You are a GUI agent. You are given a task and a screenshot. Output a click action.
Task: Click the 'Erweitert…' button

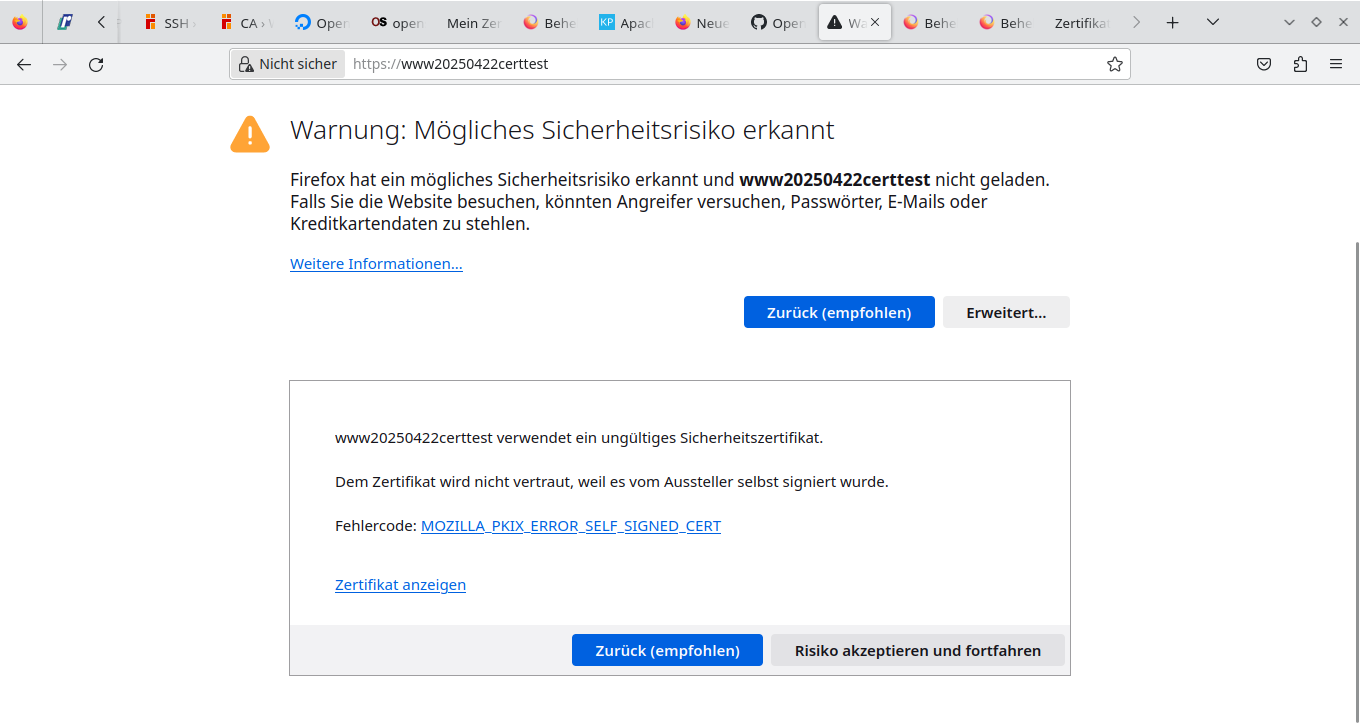click(x=1006, y=312)
